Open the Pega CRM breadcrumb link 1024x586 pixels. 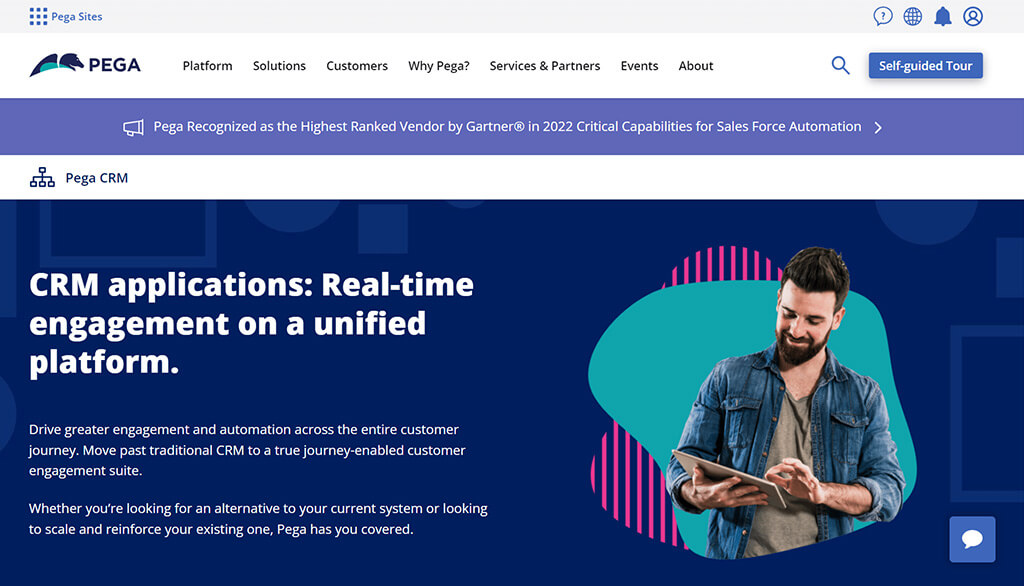(97, 178)
